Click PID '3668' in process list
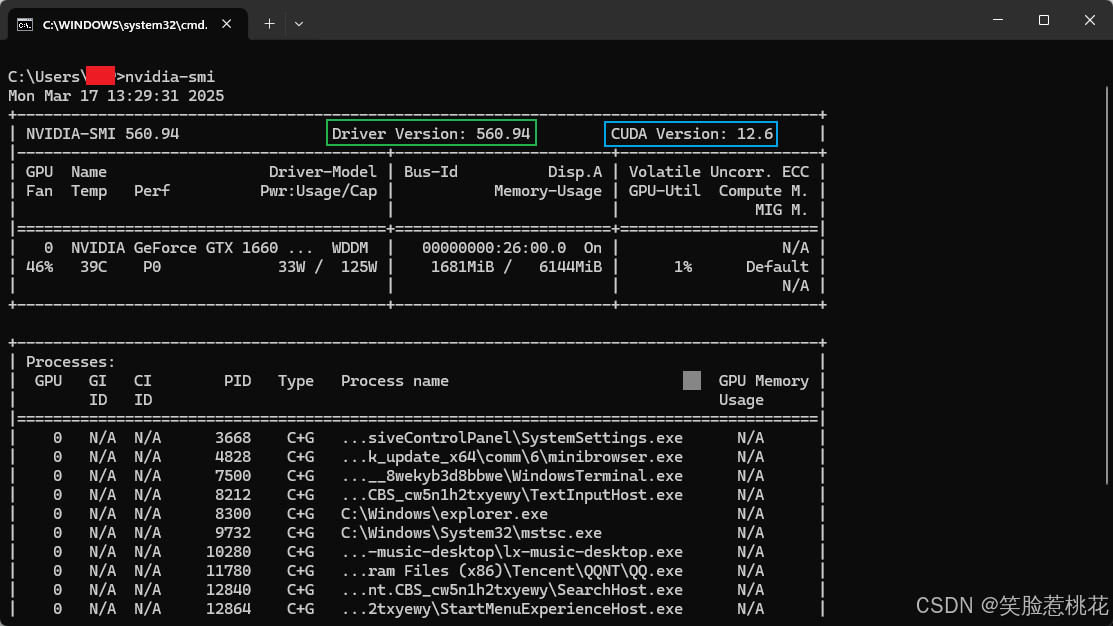 [233, 438]
